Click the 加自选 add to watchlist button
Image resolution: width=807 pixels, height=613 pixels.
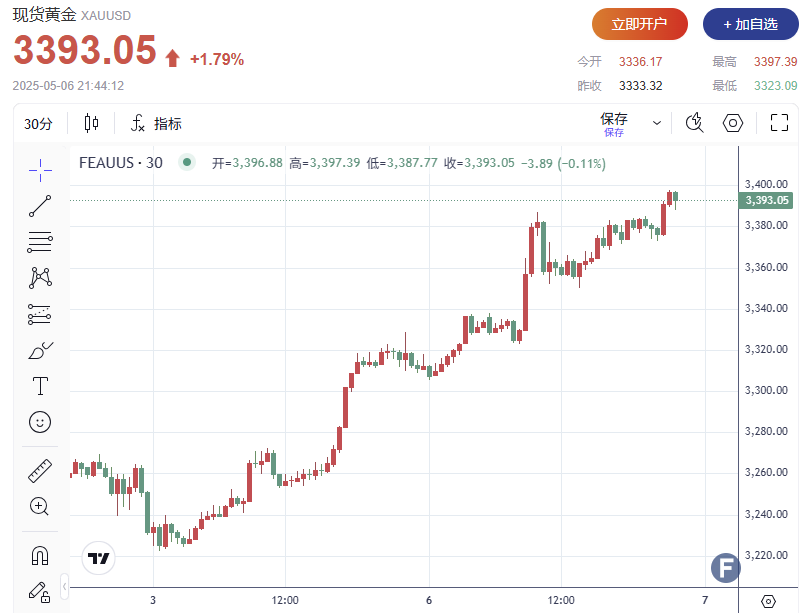pyautogui.click(x=750, y=23)
